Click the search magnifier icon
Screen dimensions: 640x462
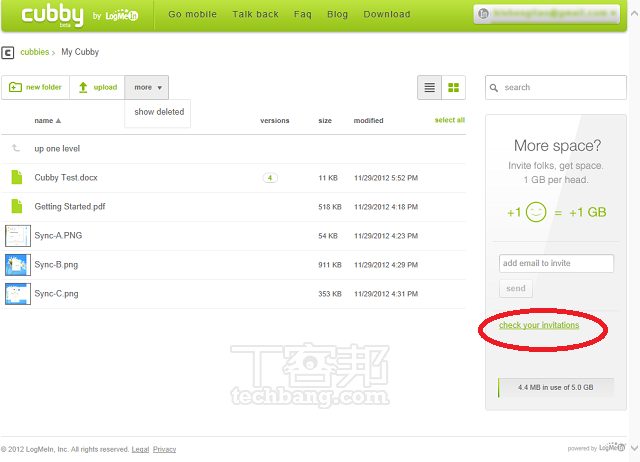click(493, 88)
